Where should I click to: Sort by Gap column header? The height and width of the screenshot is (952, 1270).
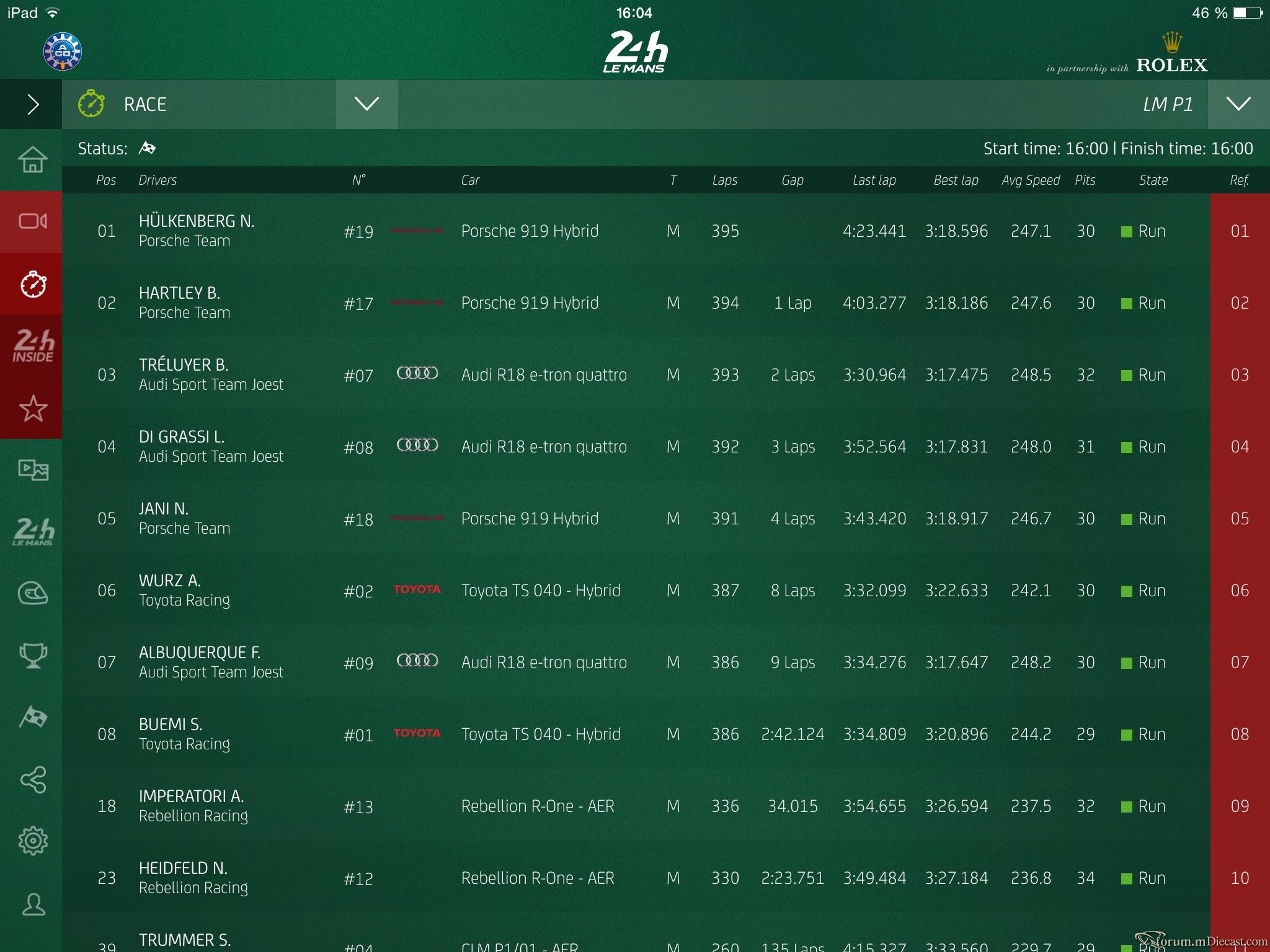click(x=793, y=180)
